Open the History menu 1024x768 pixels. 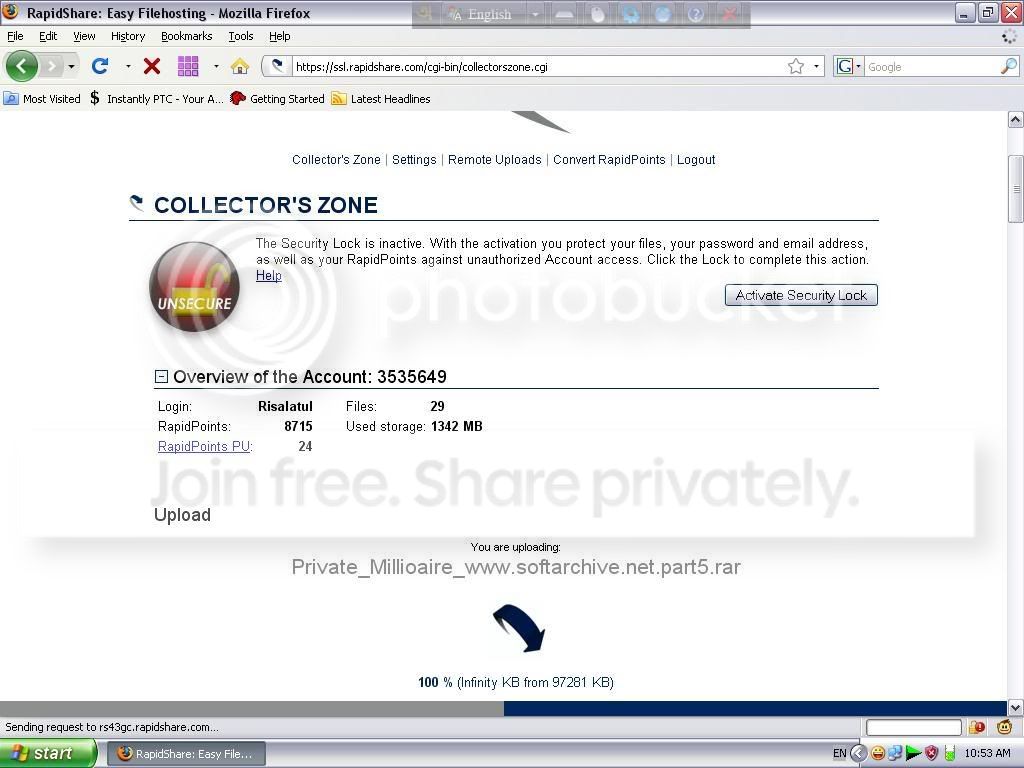pyautogui.click(x=127, y=36)
